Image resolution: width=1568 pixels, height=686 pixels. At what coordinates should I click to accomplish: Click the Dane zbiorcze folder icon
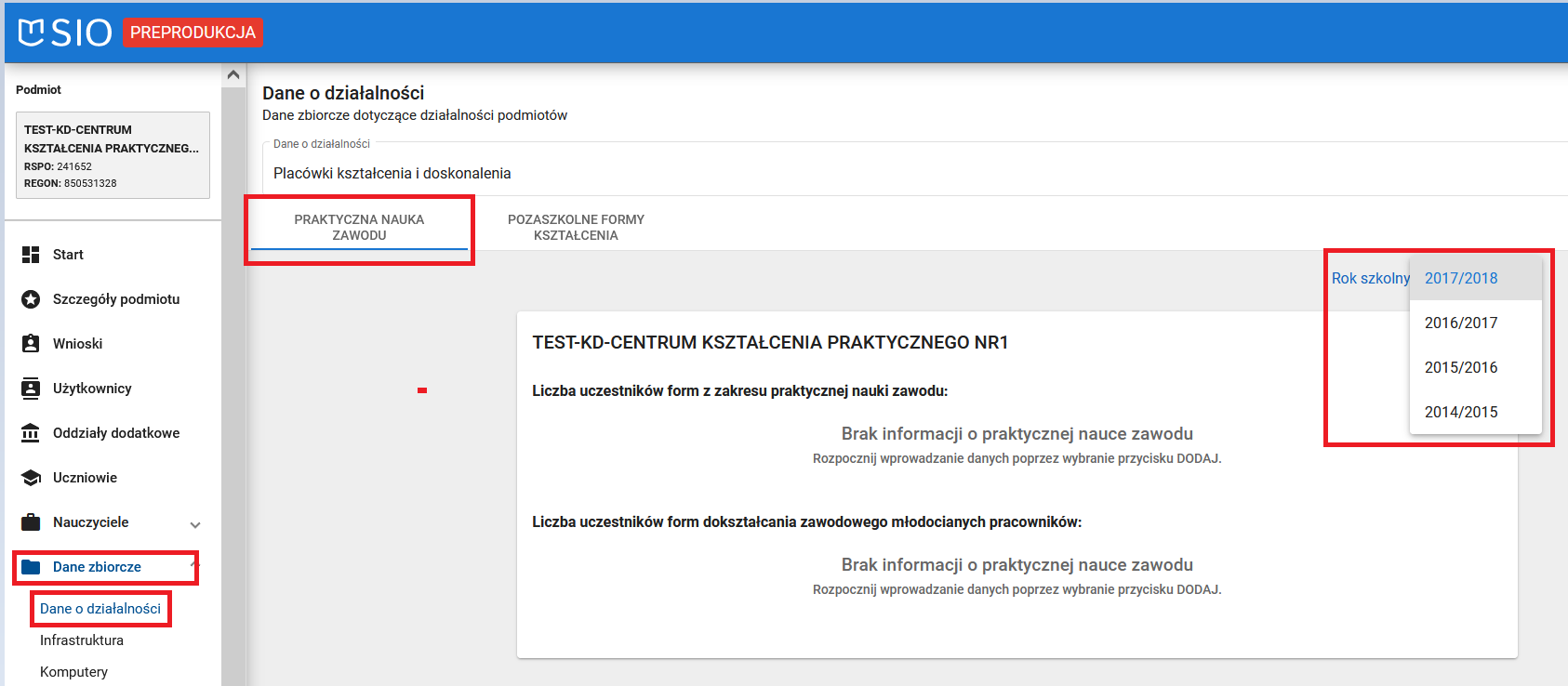pyautogui.click(x=31, y=567)
